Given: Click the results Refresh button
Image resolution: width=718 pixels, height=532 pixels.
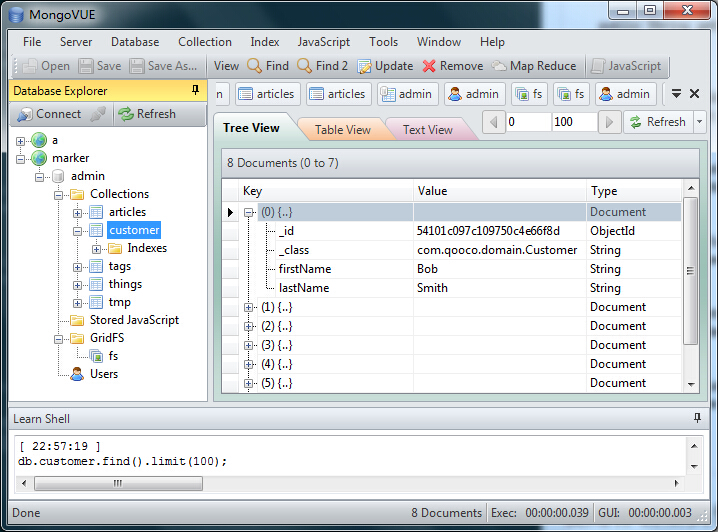Looking at the screenshot, I should click(658, 122).
